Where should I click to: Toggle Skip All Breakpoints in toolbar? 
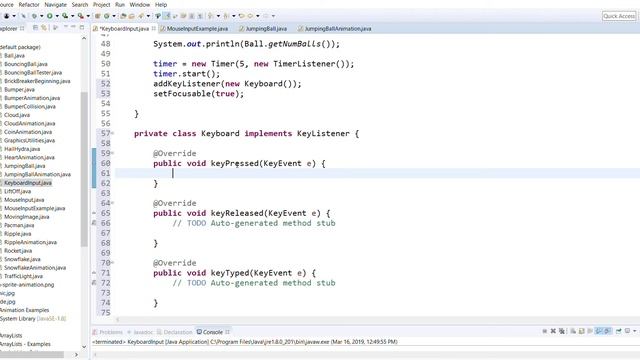coord(23,16)
